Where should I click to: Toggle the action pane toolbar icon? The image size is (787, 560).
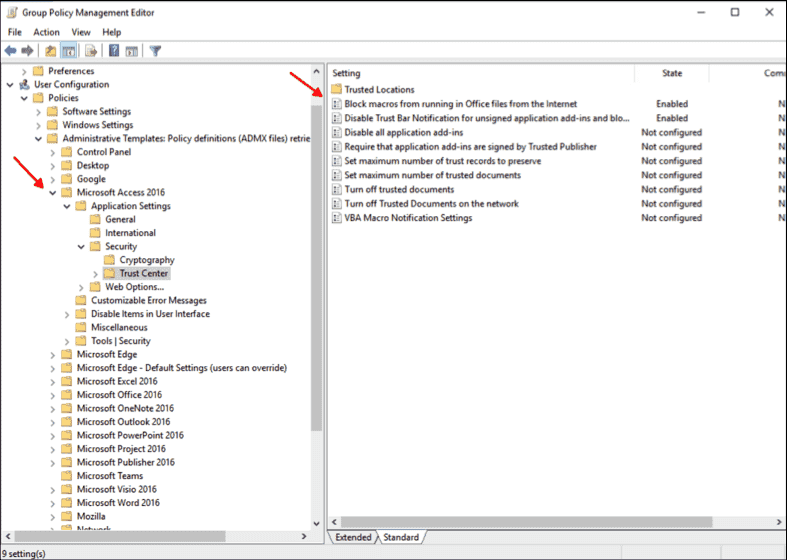[x=132, y=51]
